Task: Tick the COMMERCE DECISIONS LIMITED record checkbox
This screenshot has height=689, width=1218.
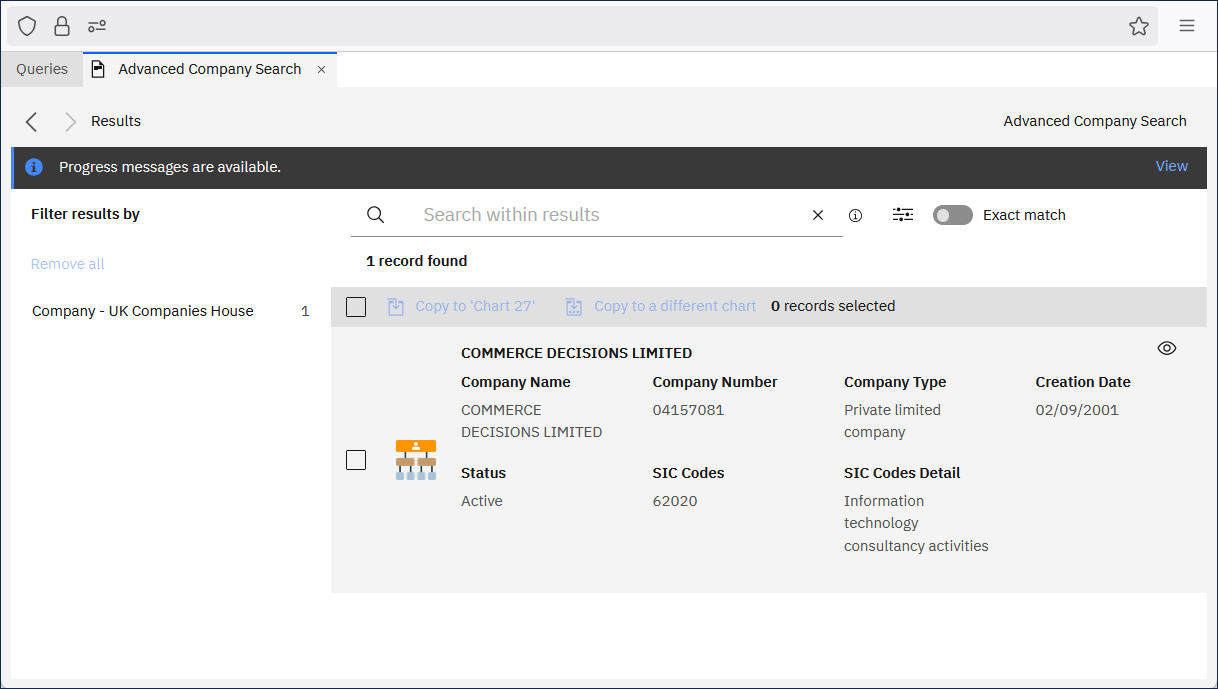Action: (356, 460)
